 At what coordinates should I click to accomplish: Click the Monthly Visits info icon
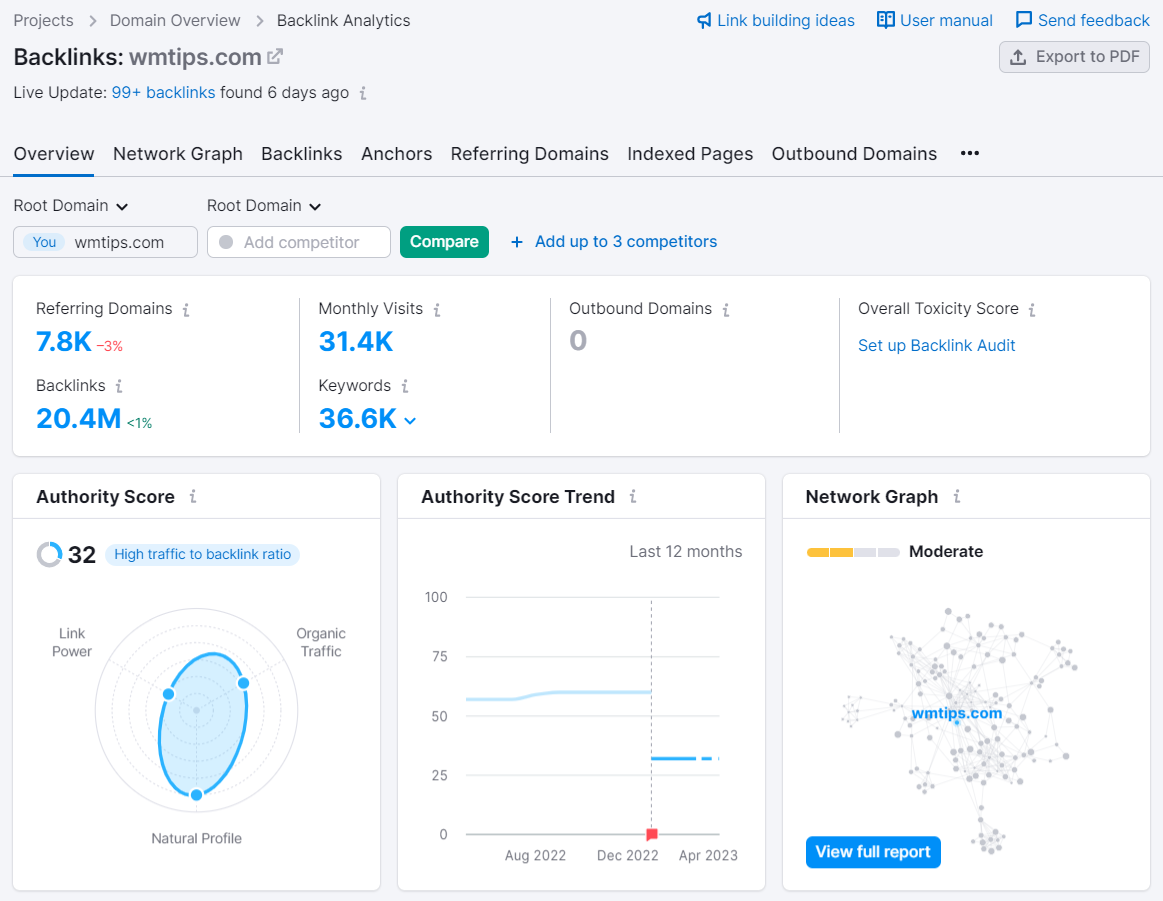point(437,310)
